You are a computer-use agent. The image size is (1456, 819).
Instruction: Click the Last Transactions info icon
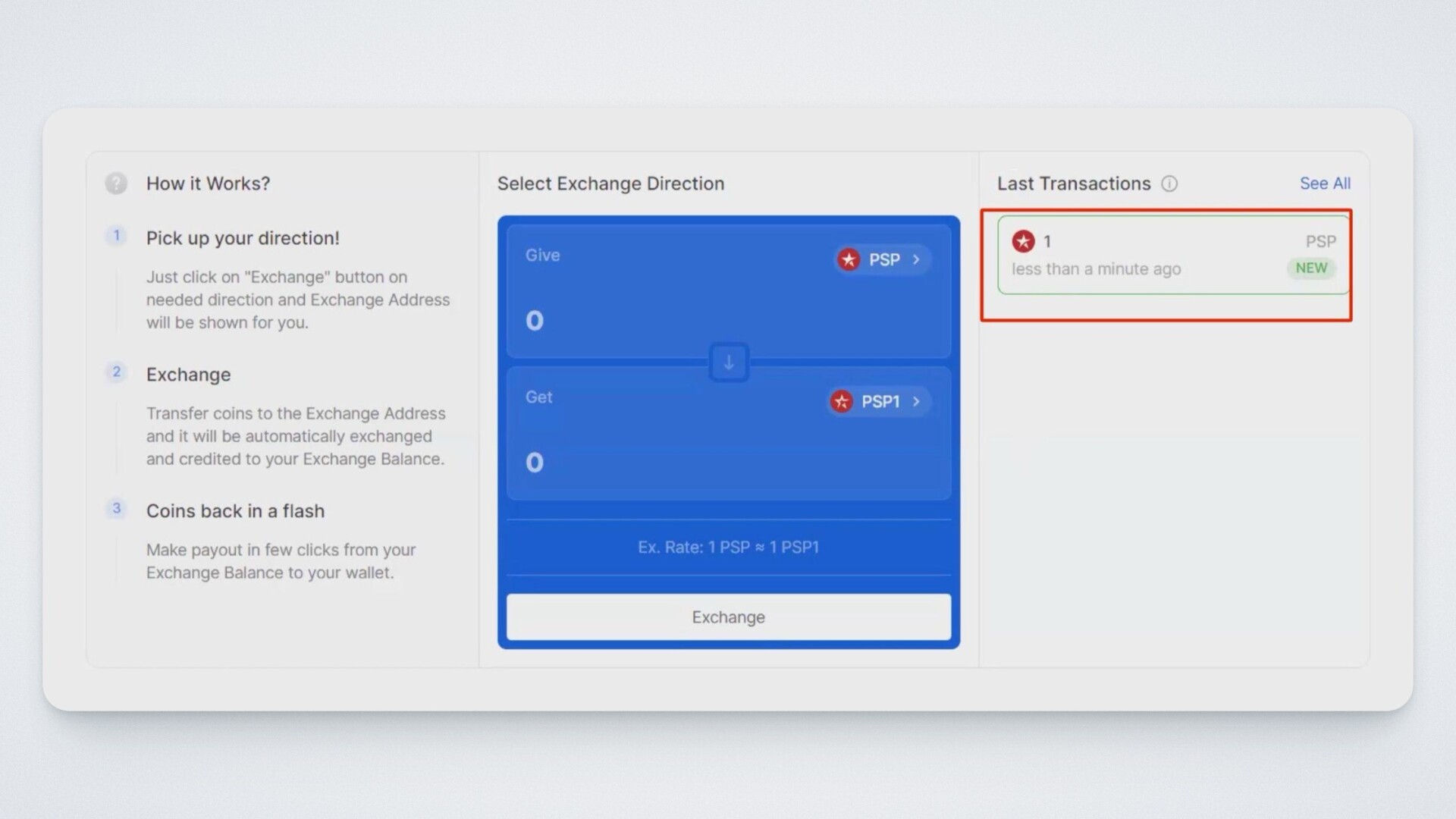[1169, 184]
